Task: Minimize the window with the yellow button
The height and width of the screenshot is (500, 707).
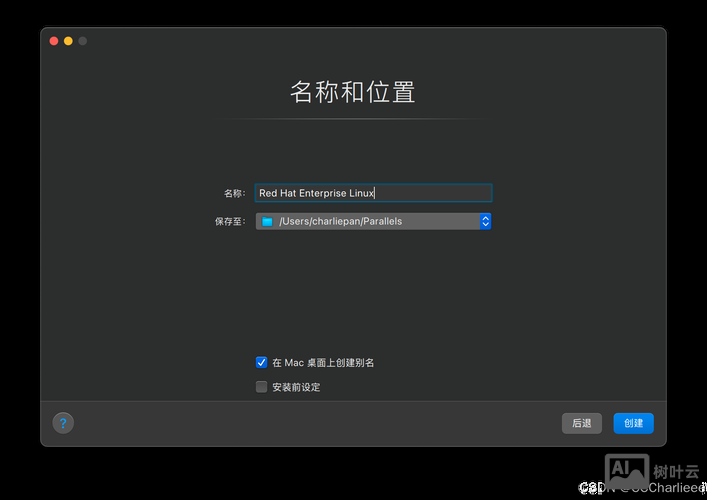Action: pyautogui.click(x=68, y=41)
